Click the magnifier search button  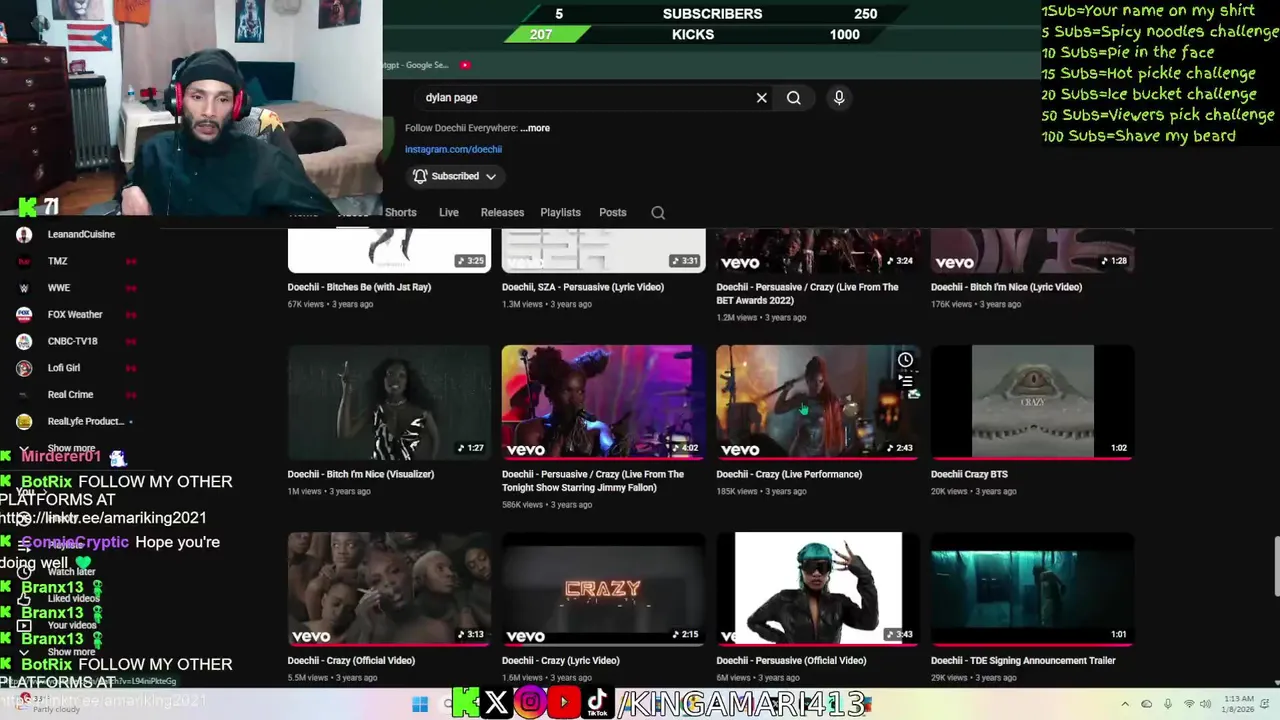(793, 98)
